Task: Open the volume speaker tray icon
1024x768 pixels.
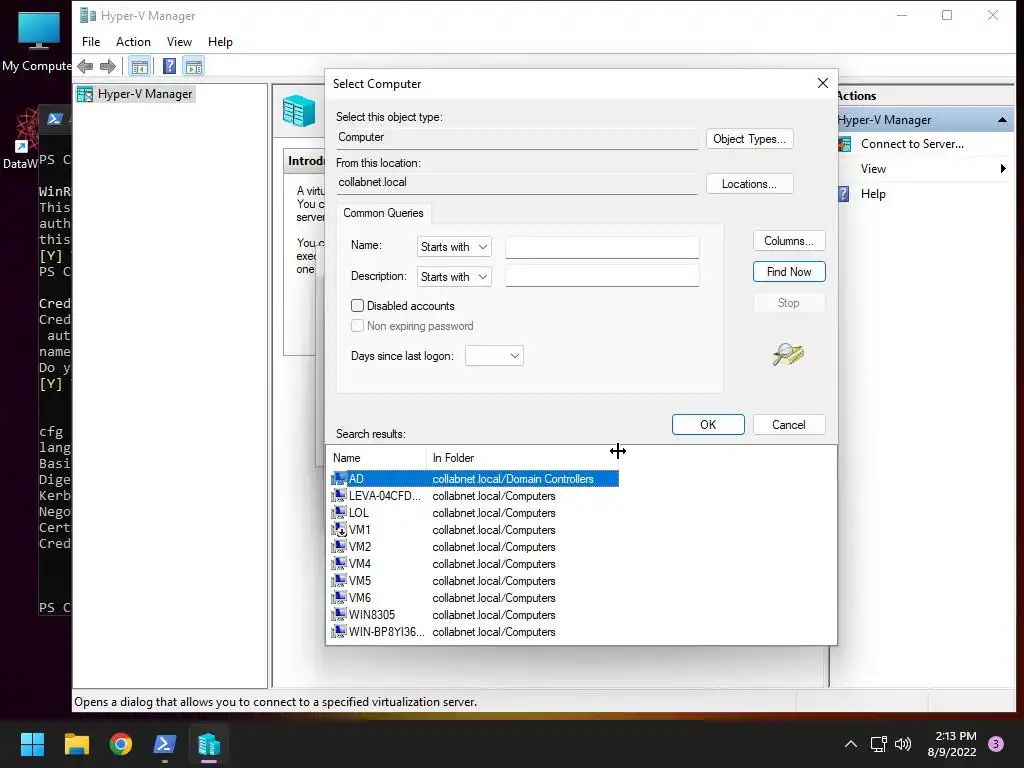Action: pyautogui.click(x=903, y=744)
